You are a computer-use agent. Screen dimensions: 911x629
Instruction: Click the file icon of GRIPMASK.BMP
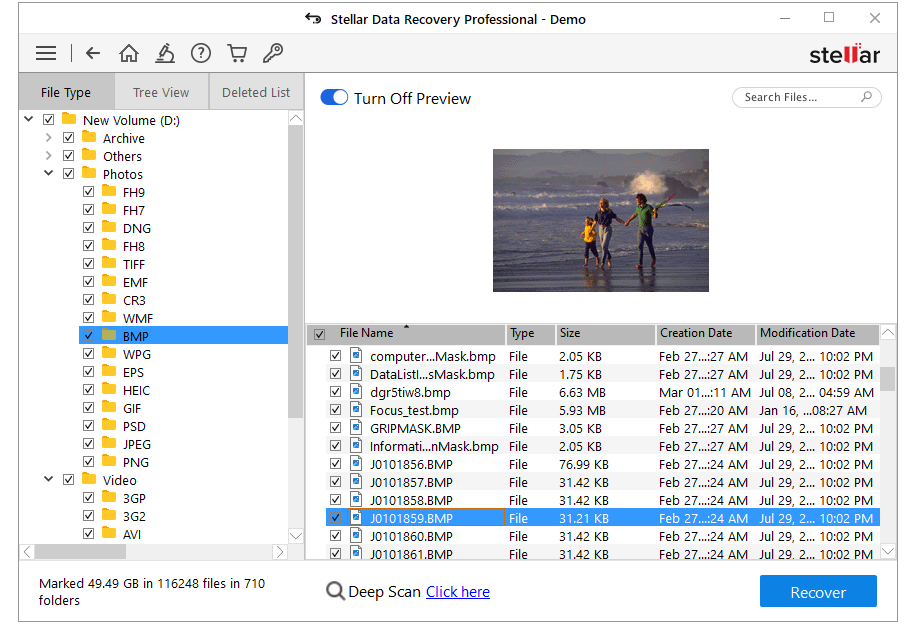(x=356, y=427)
